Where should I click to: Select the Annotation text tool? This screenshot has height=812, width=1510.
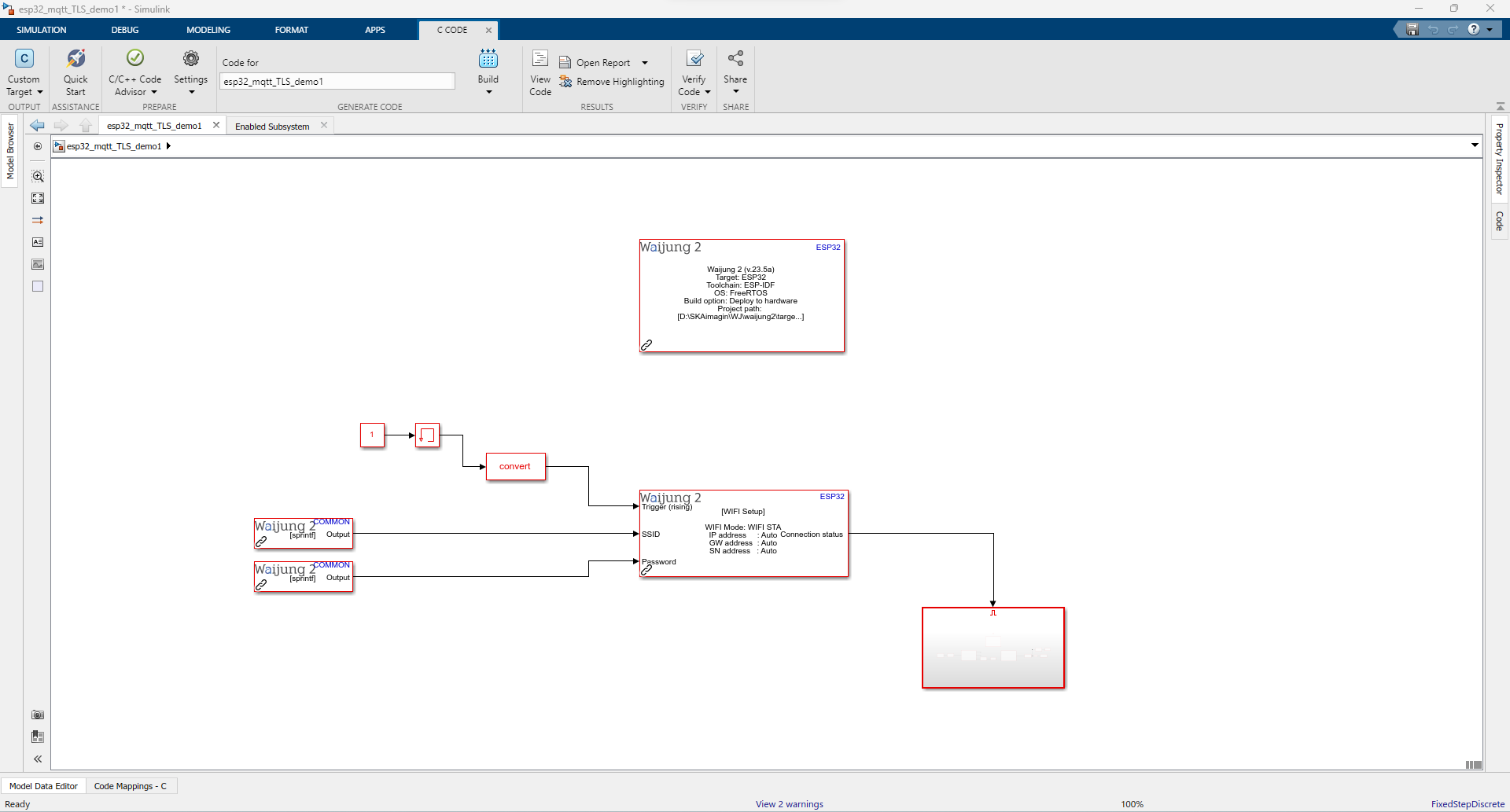[x=38, y=242]
